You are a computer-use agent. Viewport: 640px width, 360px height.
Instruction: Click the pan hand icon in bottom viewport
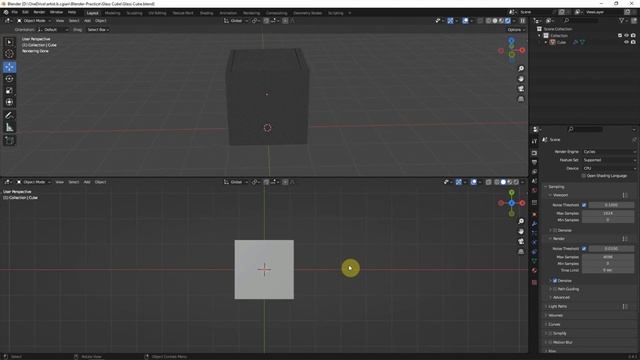coord(521,231)
